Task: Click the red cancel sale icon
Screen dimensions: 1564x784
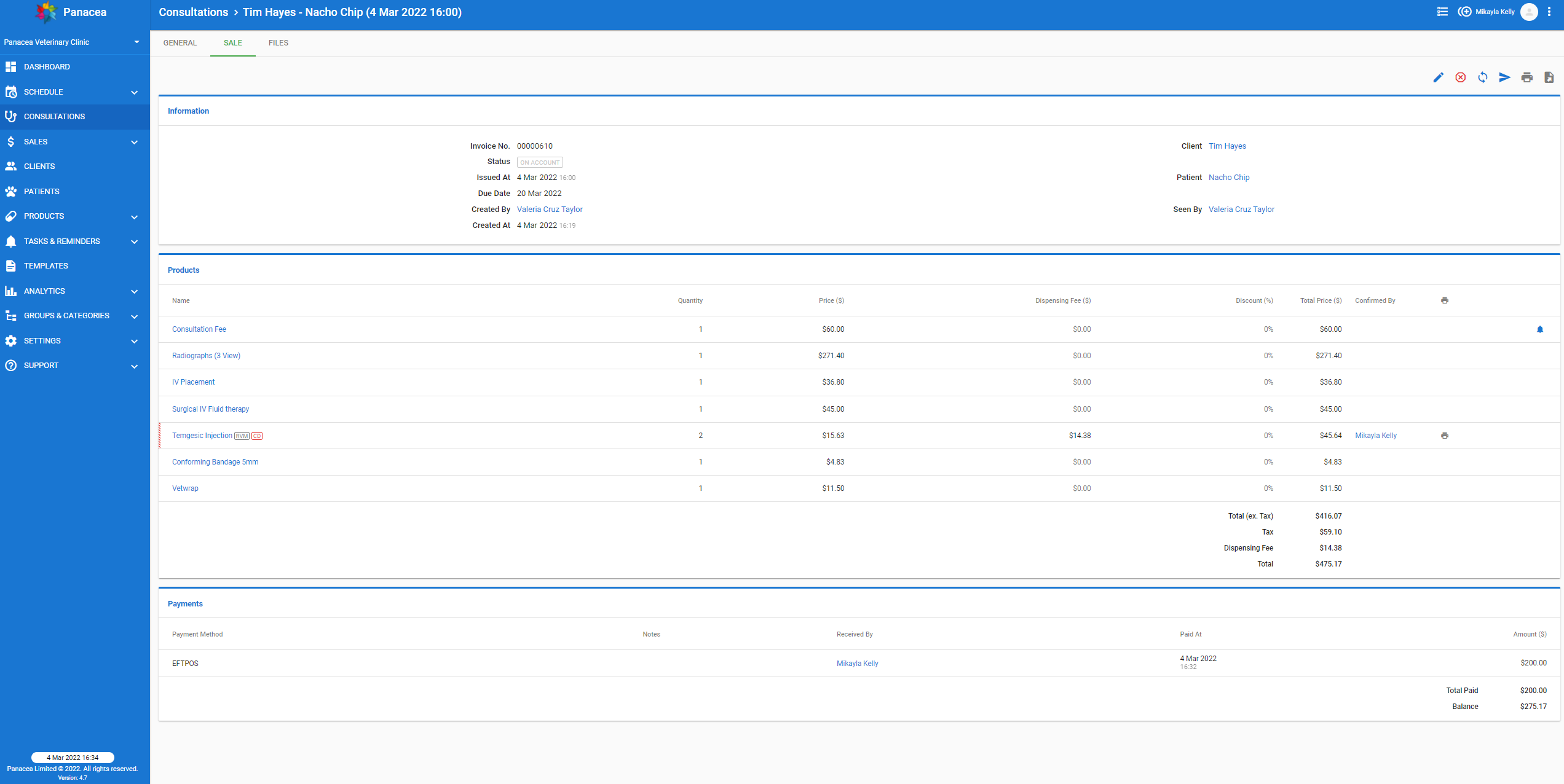Action: pos(1460,77)
